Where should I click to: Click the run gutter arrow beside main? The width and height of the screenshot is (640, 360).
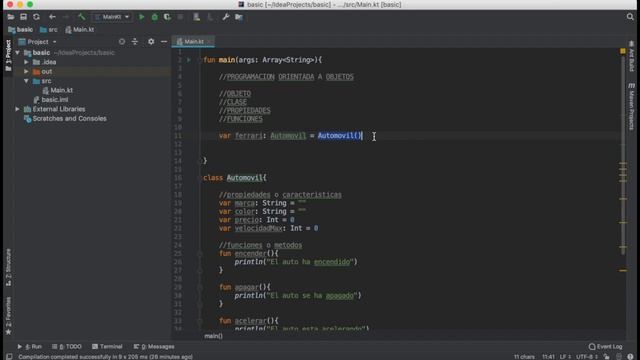(x=189, y=60)
